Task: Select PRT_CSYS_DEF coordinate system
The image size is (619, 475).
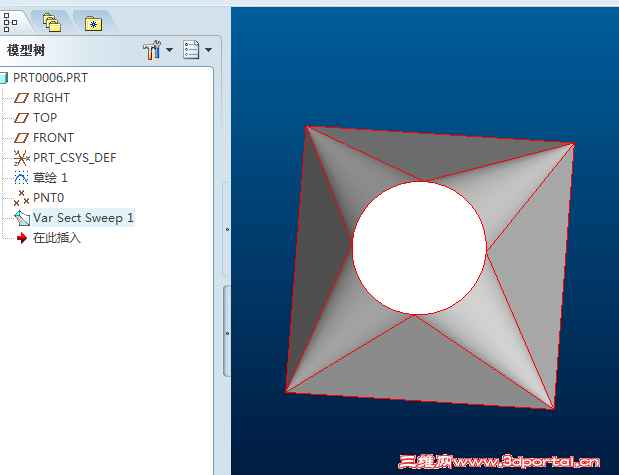Action: (75, 158)
